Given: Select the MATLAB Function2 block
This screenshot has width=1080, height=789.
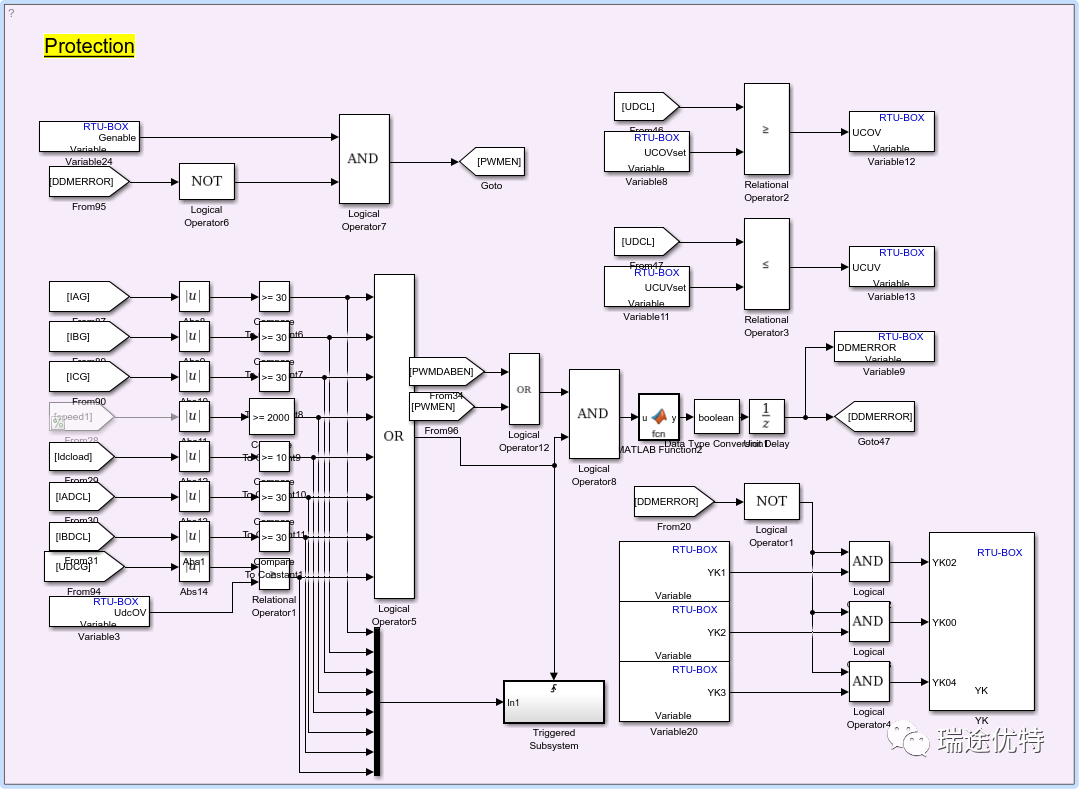Looking at the screenshot, I should pos(659,417).
